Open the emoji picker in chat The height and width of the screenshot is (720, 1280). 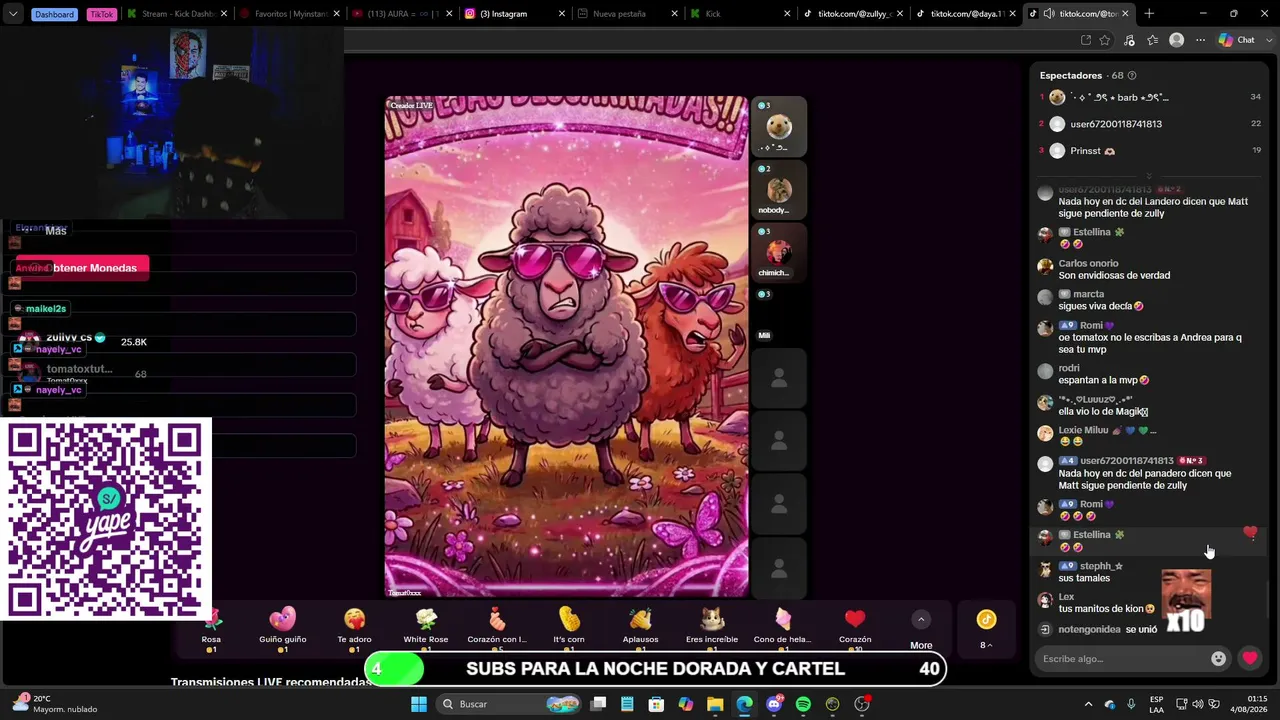click(1218, 658)
